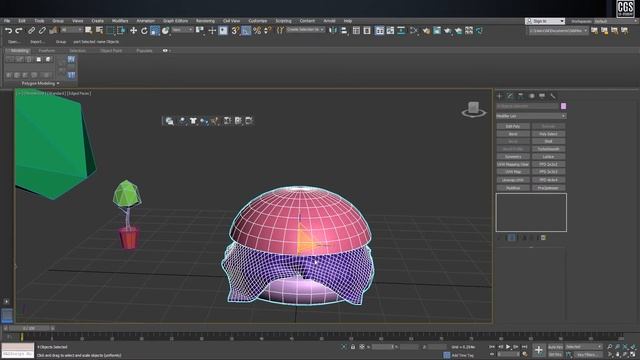Click the shirt icon in floating toolbar
The width and height of the screenshot is (640, 360).
(x=193, y=121)
